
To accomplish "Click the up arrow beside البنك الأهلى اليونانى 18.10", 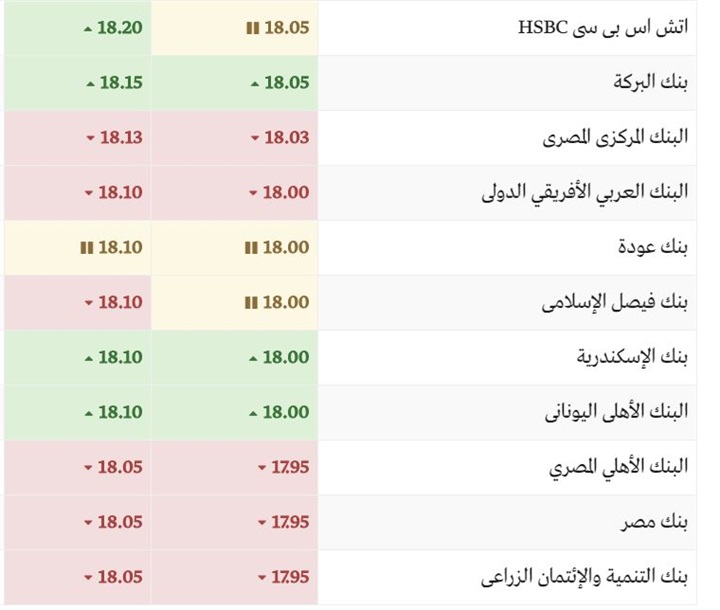I will pos(89,413).
